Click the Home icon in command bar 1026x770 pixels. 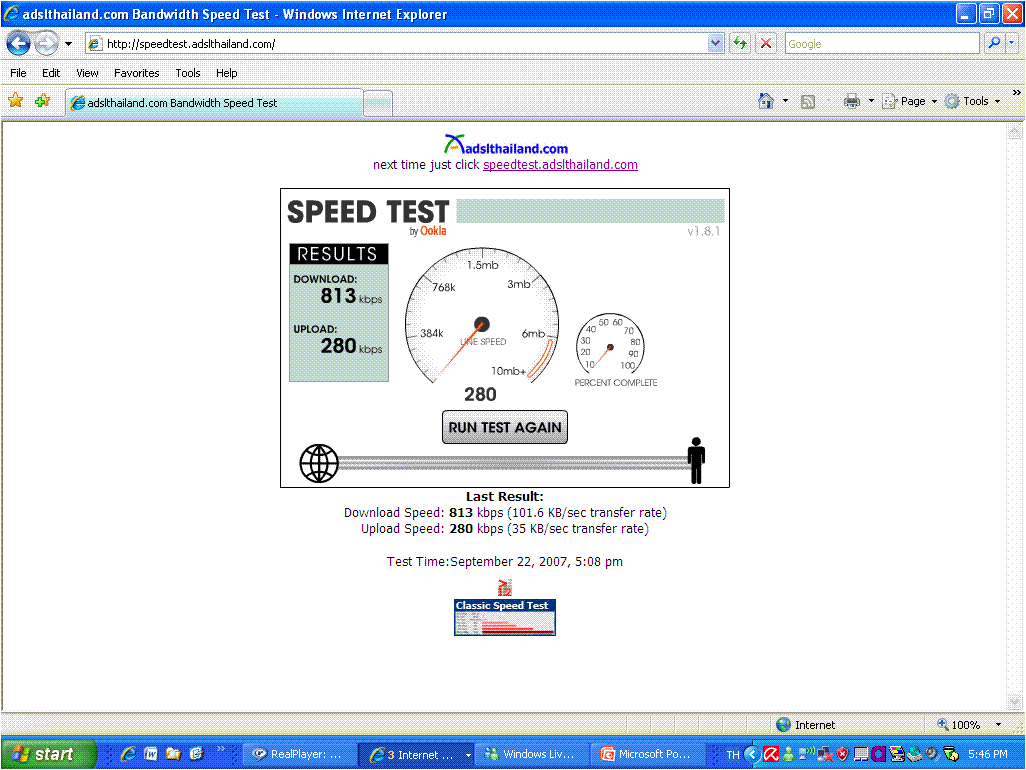(x=766, y=101)
